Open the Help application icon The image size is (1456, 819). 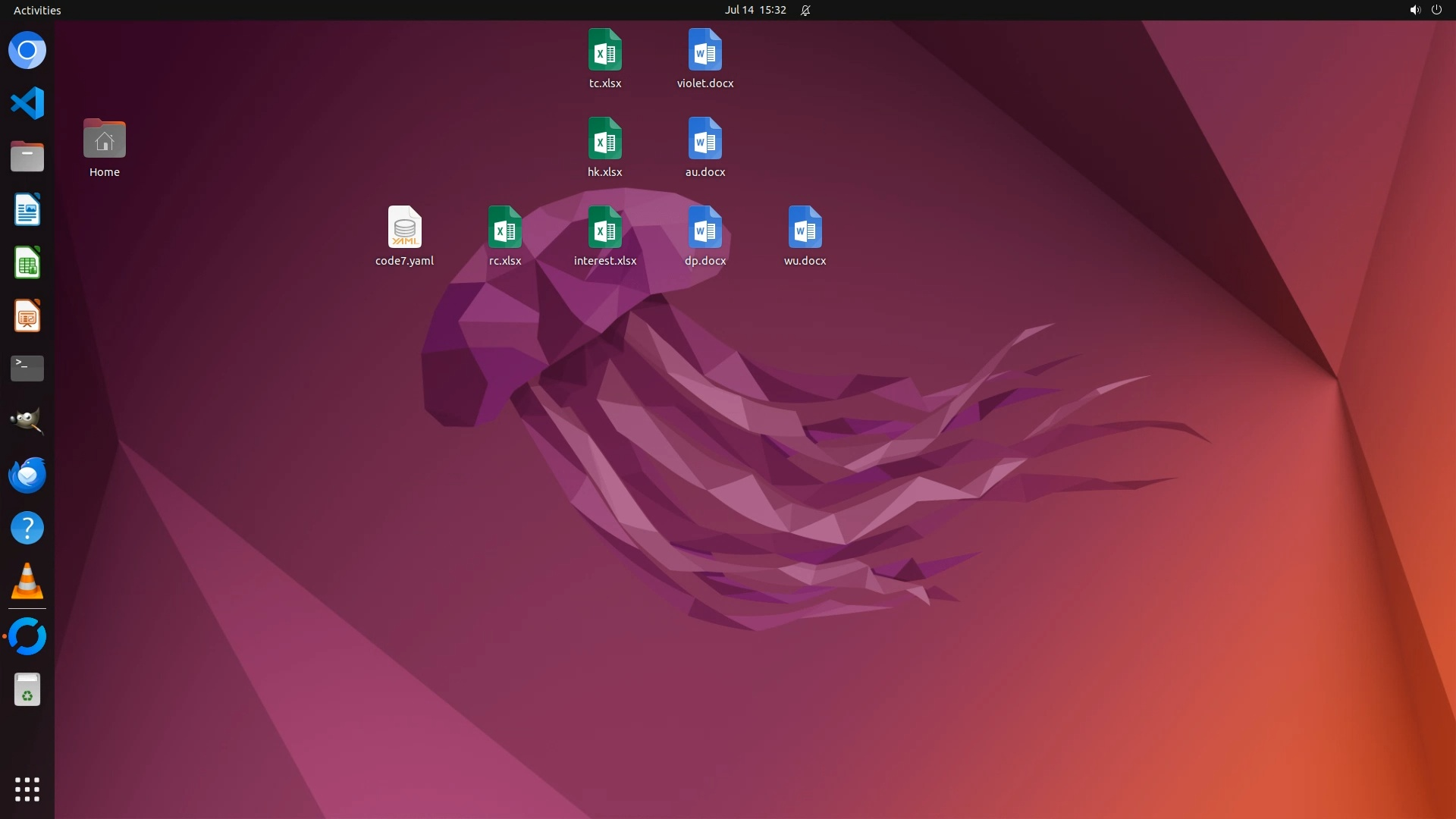pos(27,529)
